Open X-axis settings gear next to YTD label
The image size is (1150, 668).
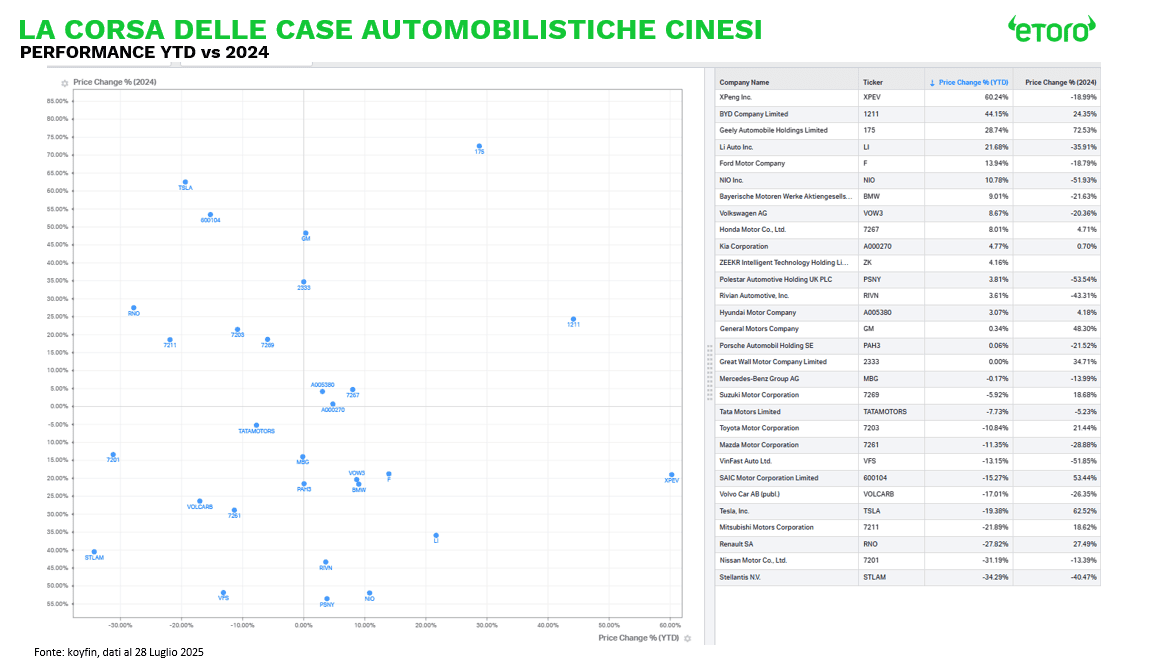coord(687,639)
